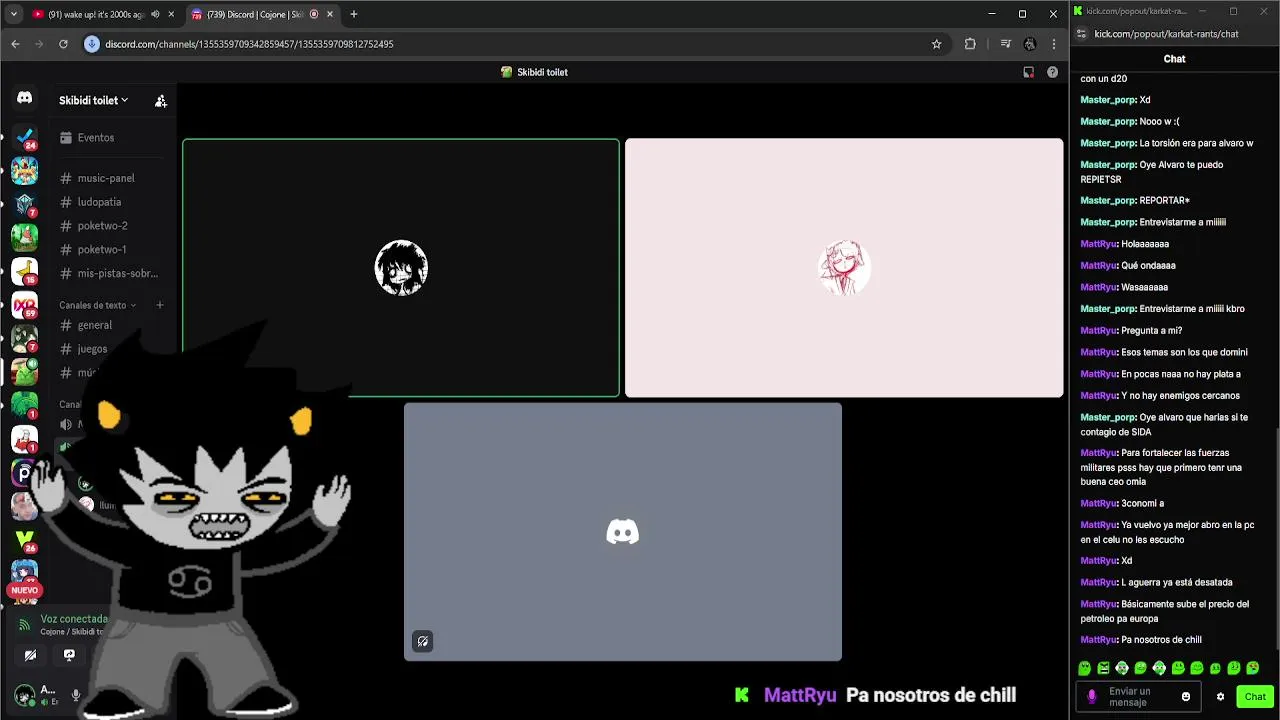Open the tab search dropdown arrow

pos(13,14)
